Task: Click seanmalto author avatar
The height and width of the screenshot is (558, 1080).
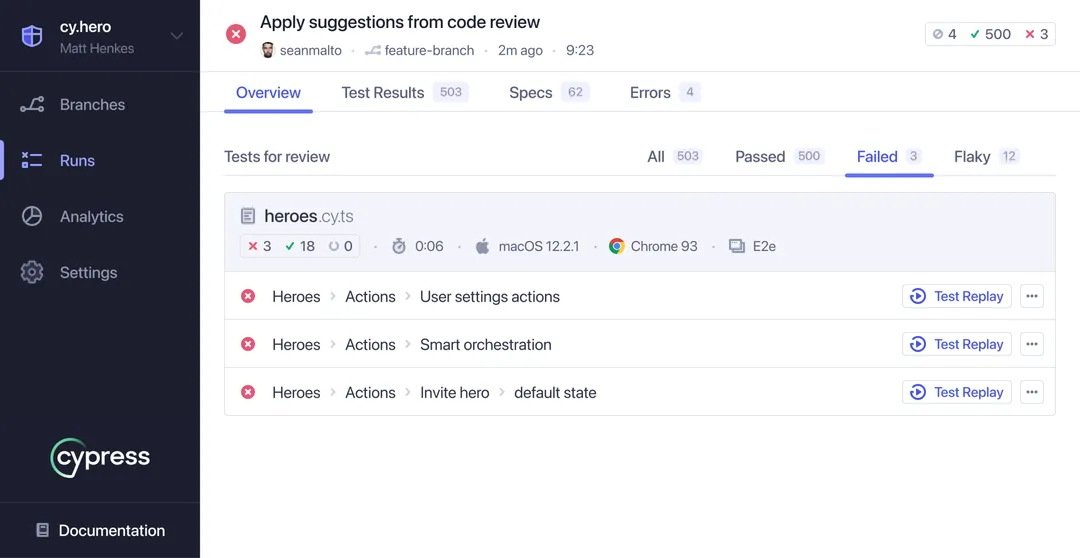Action: 268,50
